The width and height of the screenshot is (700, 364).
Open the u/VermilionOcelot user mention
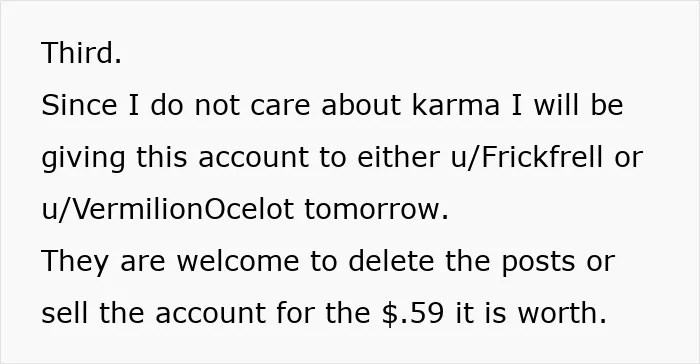point(167,209)
